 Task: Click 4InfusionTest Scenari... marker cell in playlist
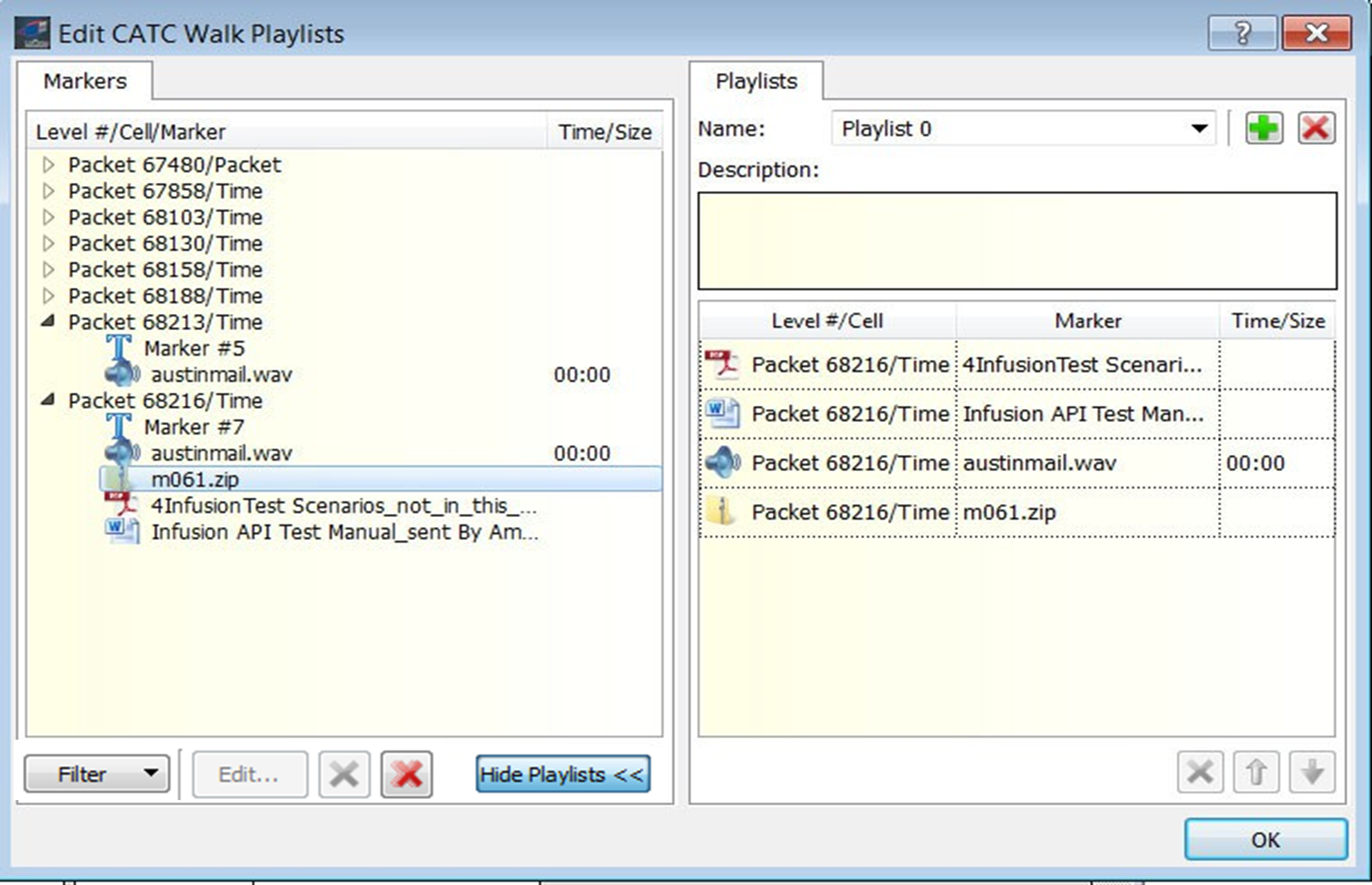[1087, 364]
